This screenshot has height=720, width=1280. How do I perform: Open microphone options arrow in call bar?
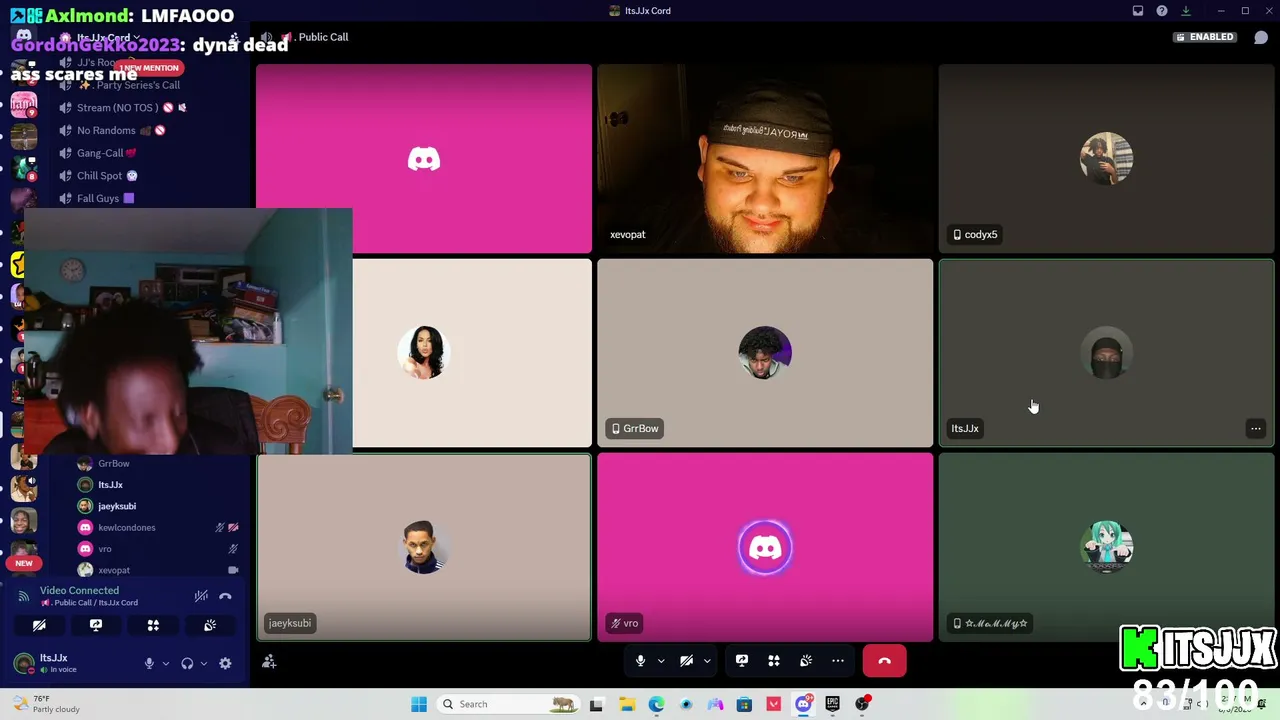(x=661, y=661)
